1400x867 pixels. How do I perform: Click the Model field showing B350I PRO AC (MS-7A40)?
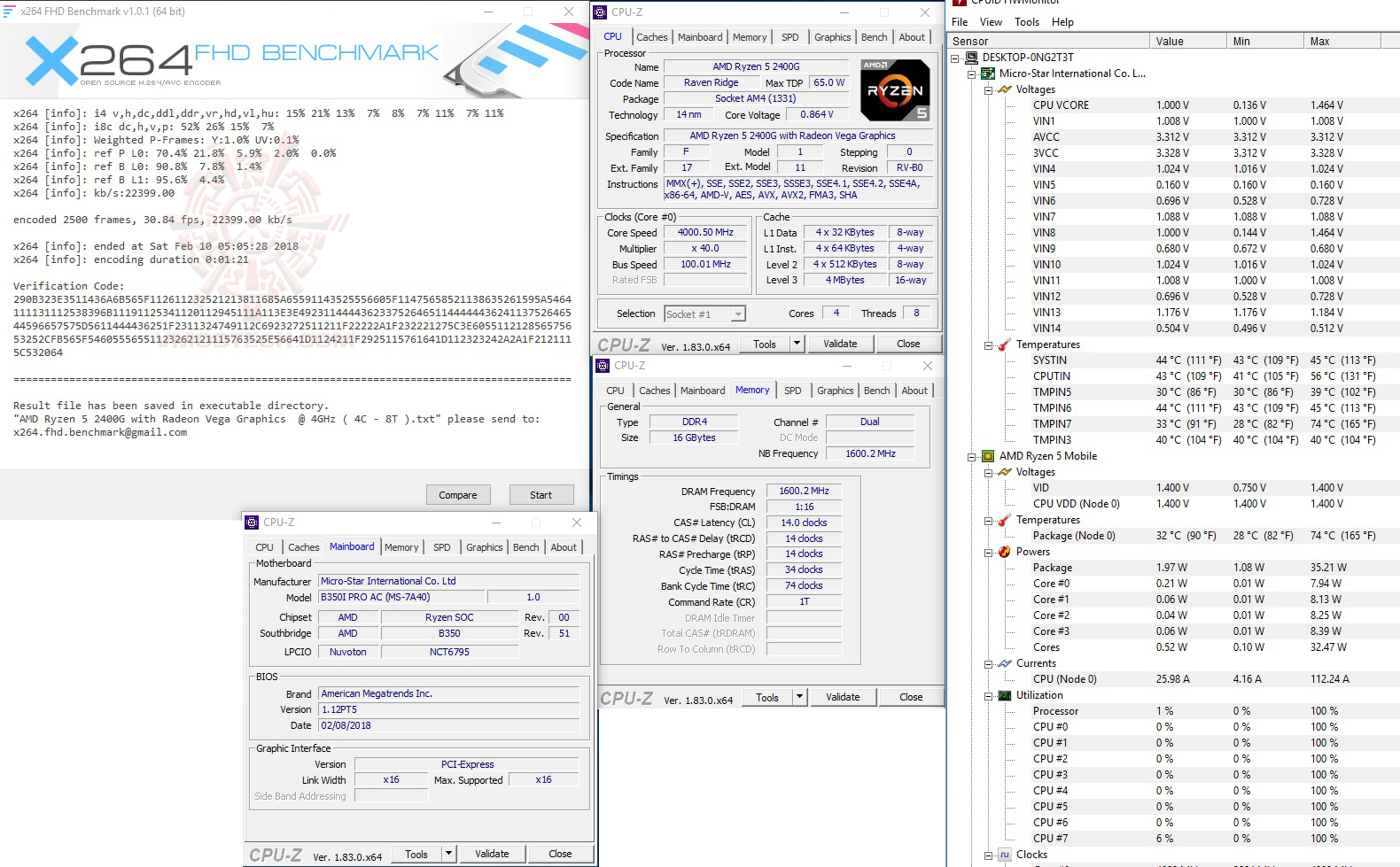point(401,597)
